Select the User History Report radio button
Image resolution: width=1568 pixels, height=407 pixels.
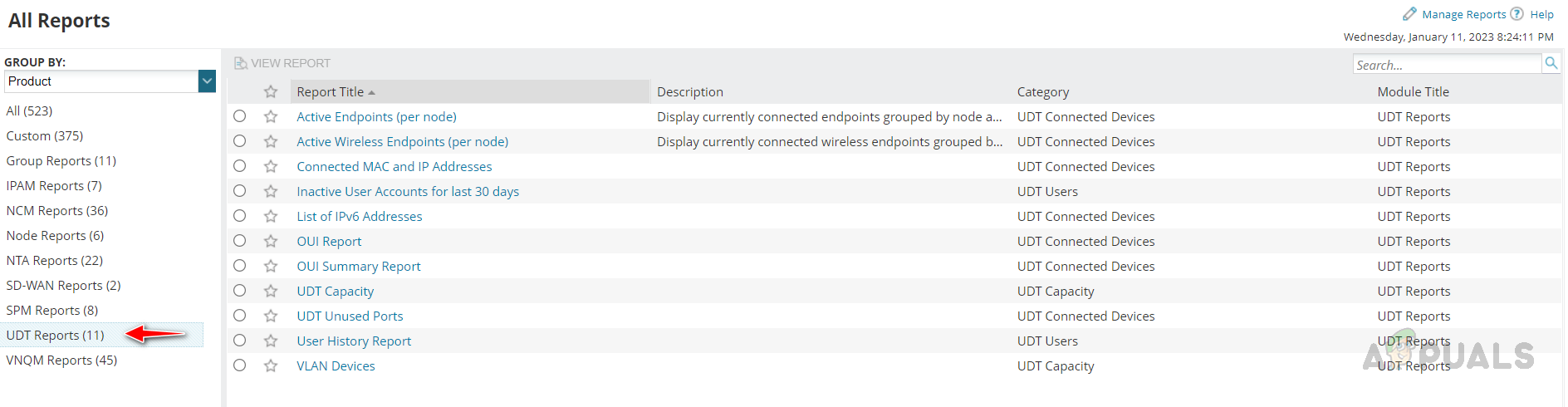(x=240, y=341)
